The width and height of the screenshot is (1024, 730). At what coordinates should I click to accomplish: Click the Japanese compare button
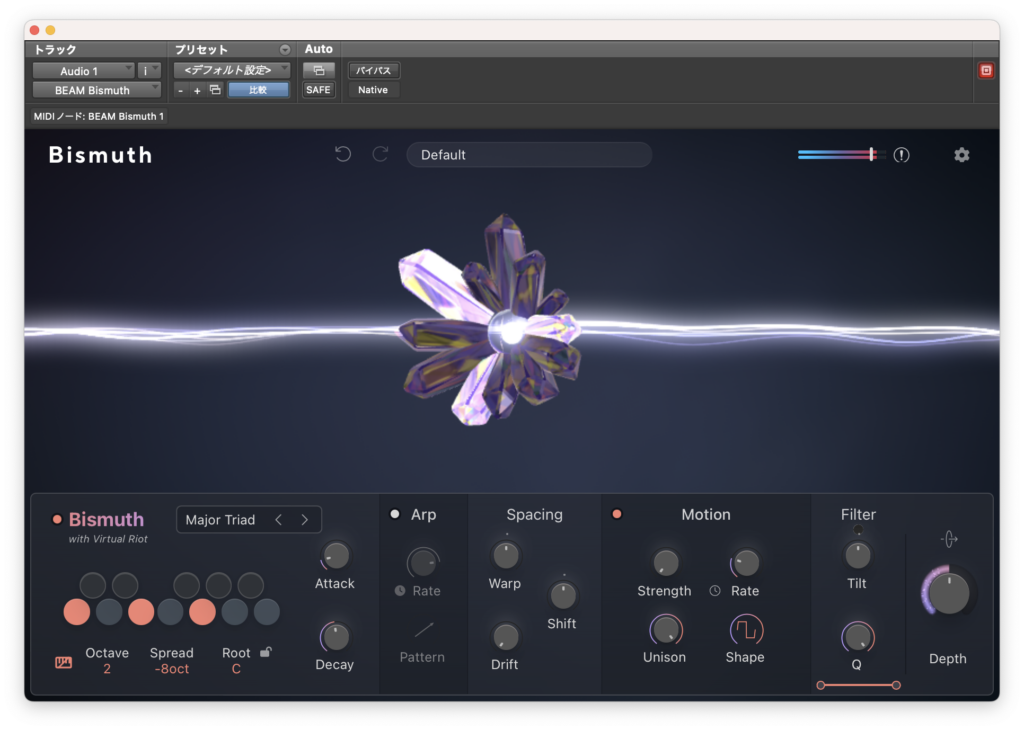(258, 90)
